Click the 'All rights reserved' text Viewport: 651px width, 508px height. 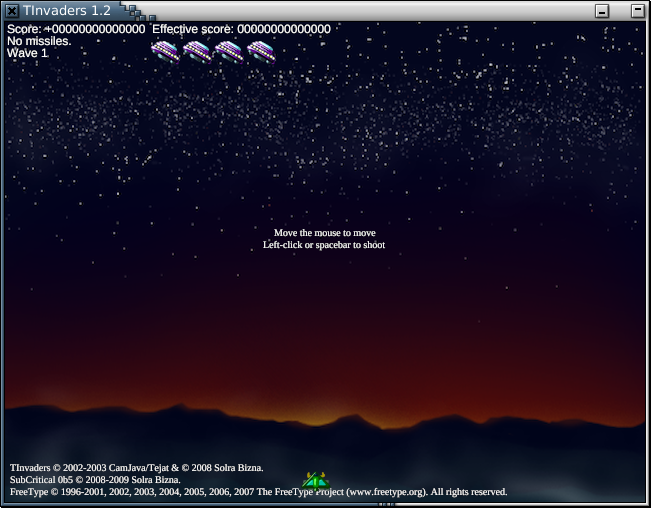(x=469, y=492)
